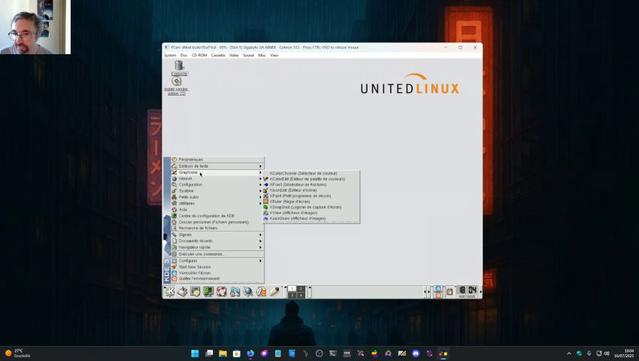Open the CD-ROM menu of PCem

click(x=199, y=55)
